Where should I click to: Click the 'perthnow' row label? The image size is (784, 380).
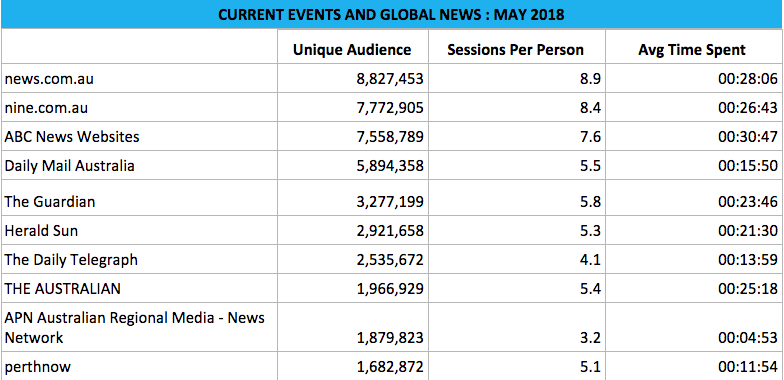pos(38,367)
